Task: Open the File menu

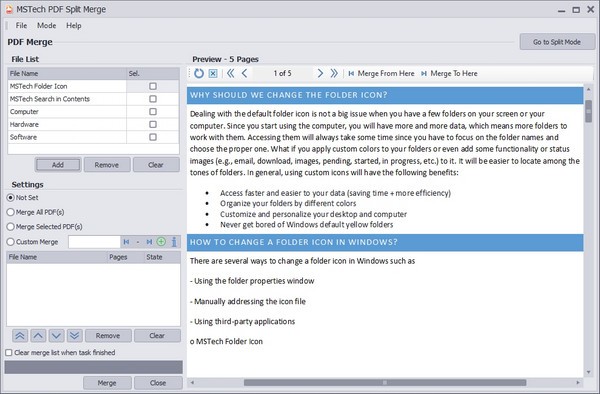Action: click(21, 26)
